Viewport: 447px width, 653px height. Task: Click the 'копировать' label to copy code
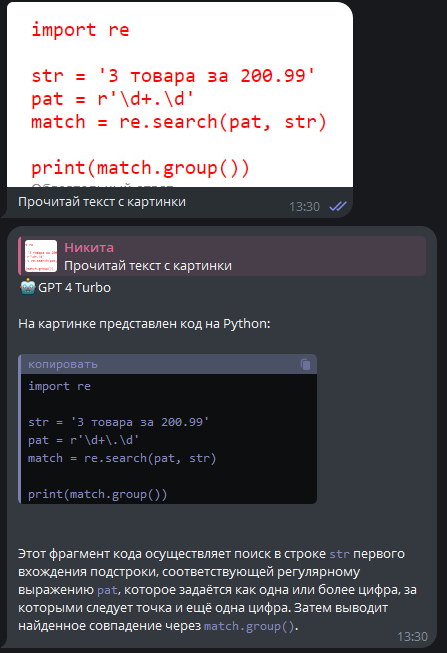tap(63, 364)
